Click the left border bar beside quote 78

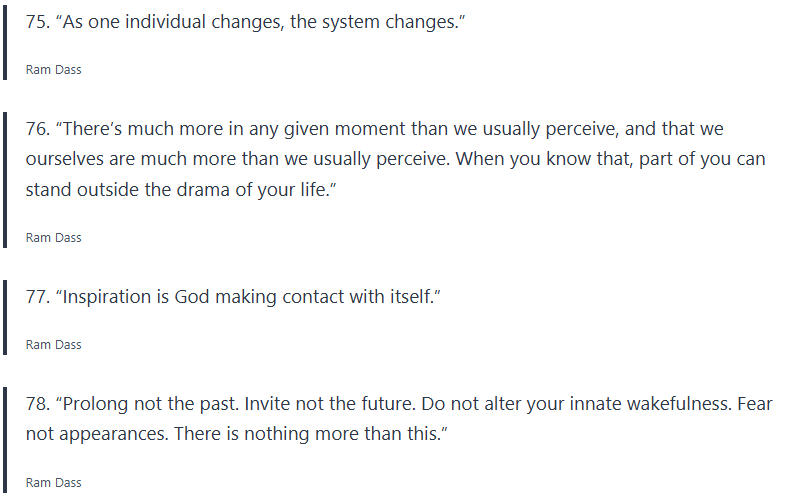[6, 440]
